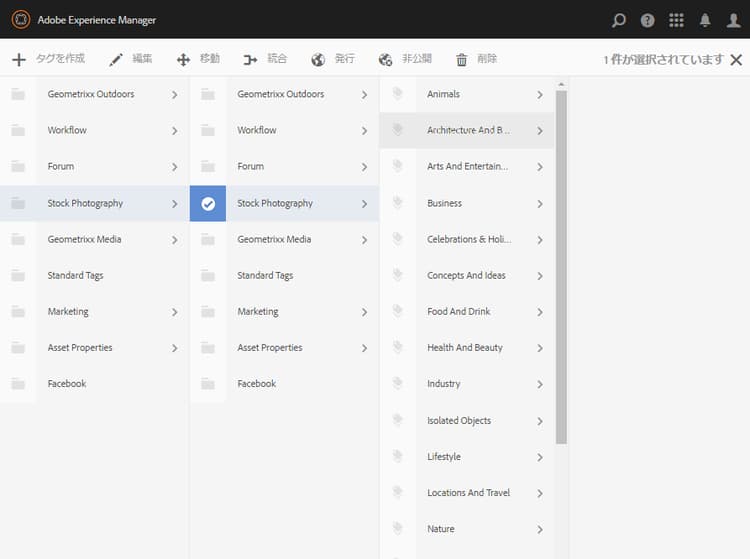
Task: Expand second-column Asset Properties chevron
Action: (364, 348)
